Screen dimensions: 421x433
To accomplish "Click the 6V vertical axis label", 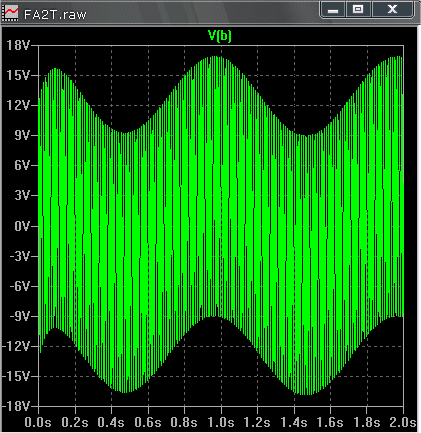I will coord(22,165).
